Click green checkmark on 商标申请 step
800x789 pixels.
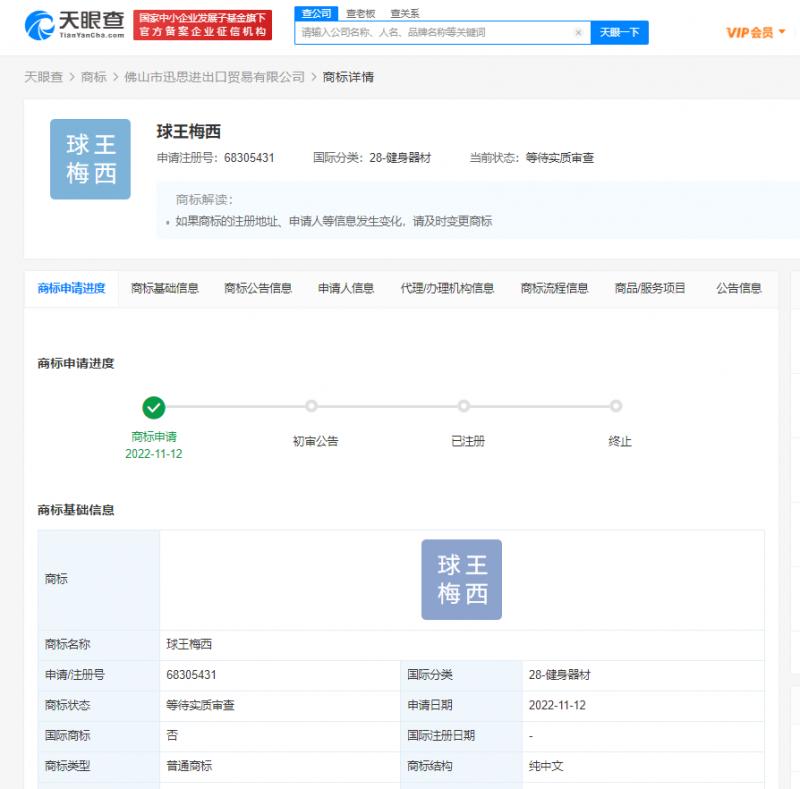[154, 407]
